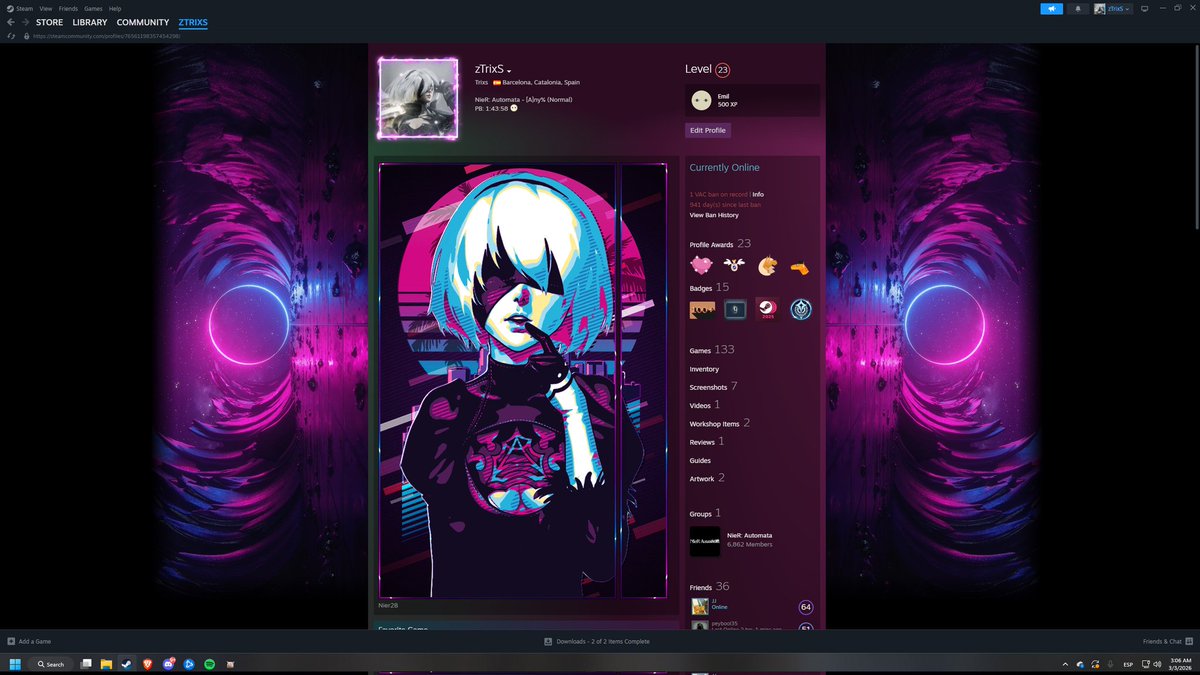Viewport: 1200px width, 675px height.
Task: Click the taskbar Search box
Action: pos(49,664)
